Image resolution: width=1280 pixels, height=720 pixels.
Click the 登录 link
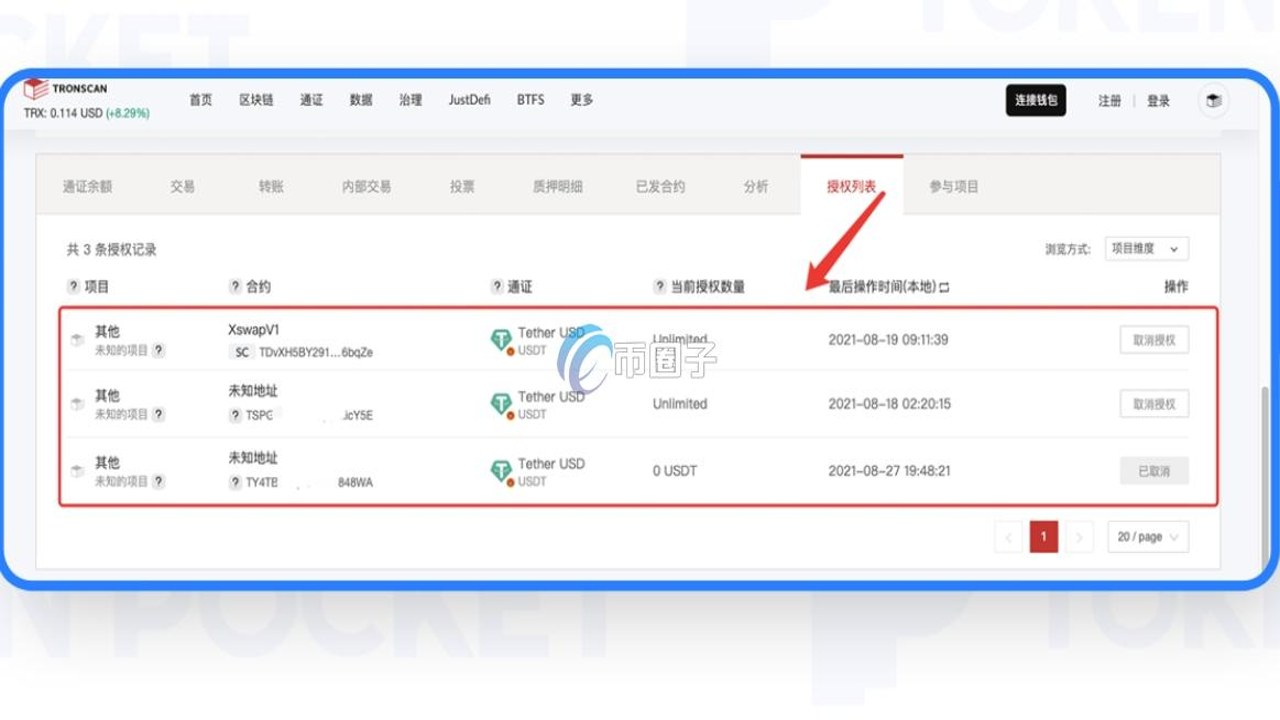(1158, 101)
